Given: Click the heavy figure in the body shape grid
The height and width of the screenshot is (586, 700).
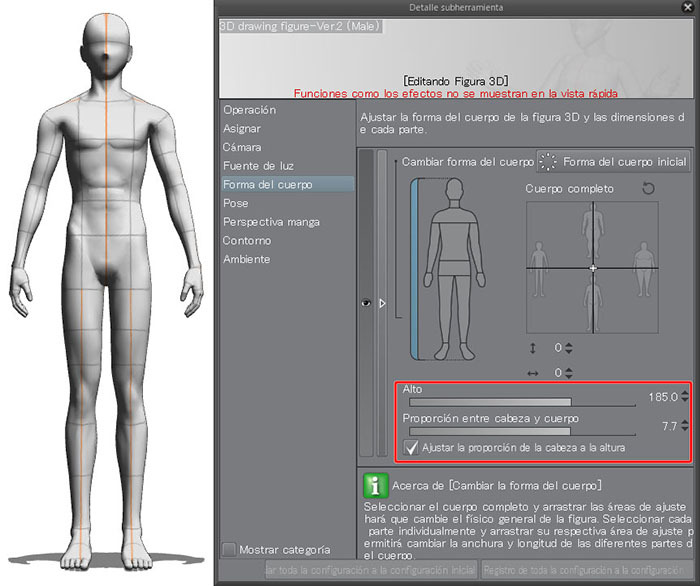Looking at the screenshot, I should 644,269.
